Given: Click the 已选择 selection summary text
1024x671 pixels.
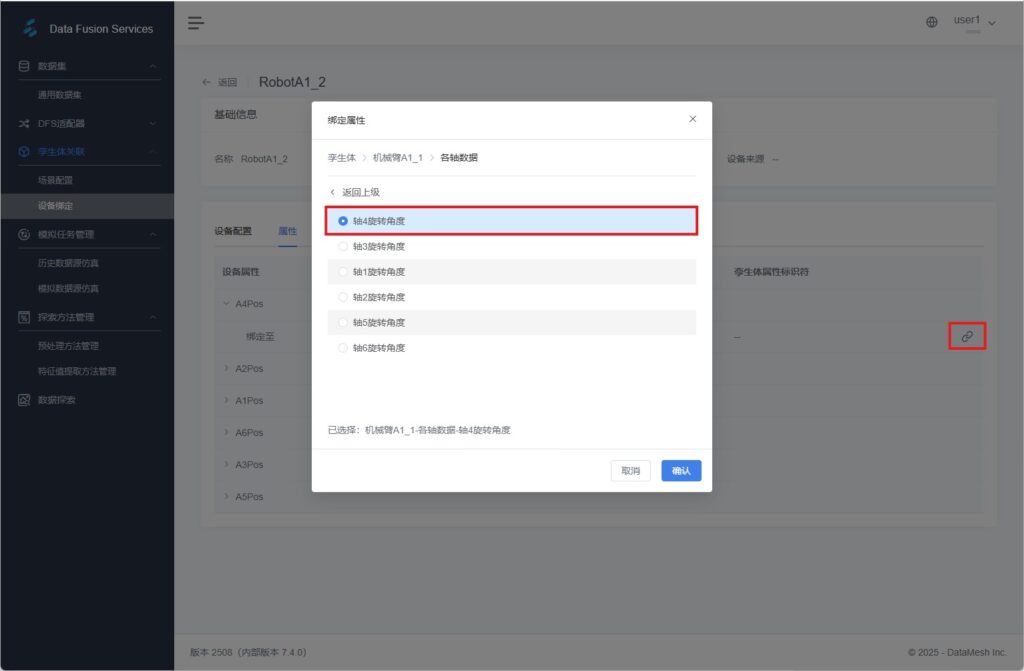Looking at the screenshot, I should pos(419,430).
